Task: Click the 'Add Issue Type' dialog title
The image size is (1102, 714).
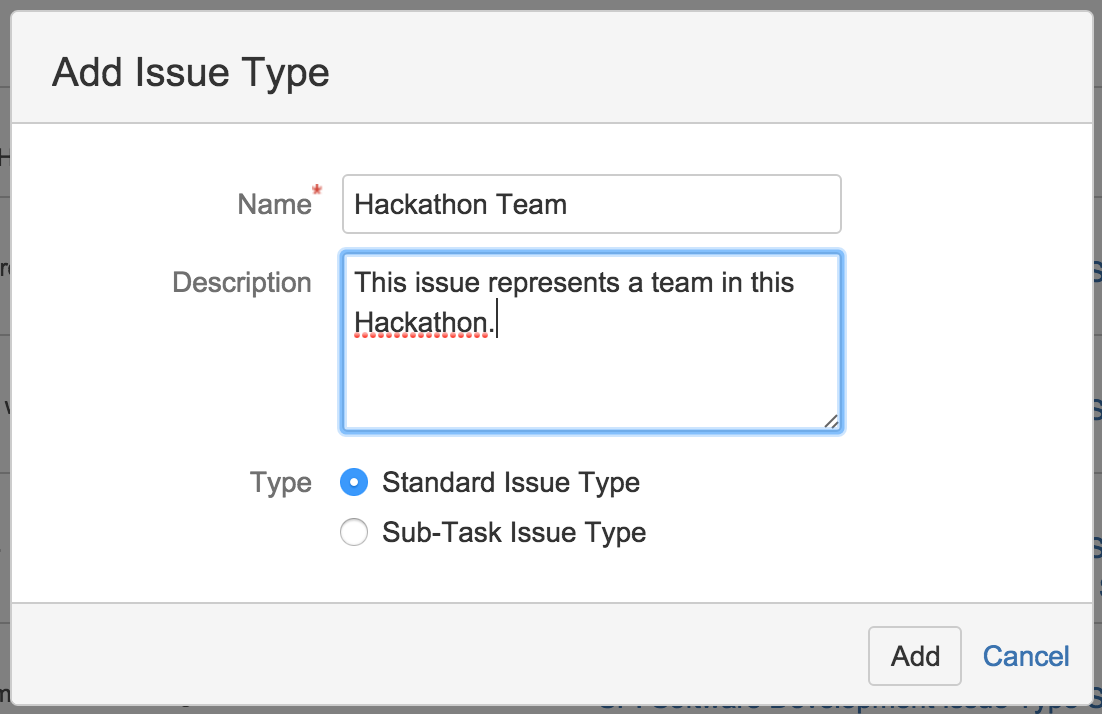Action: 190,71
